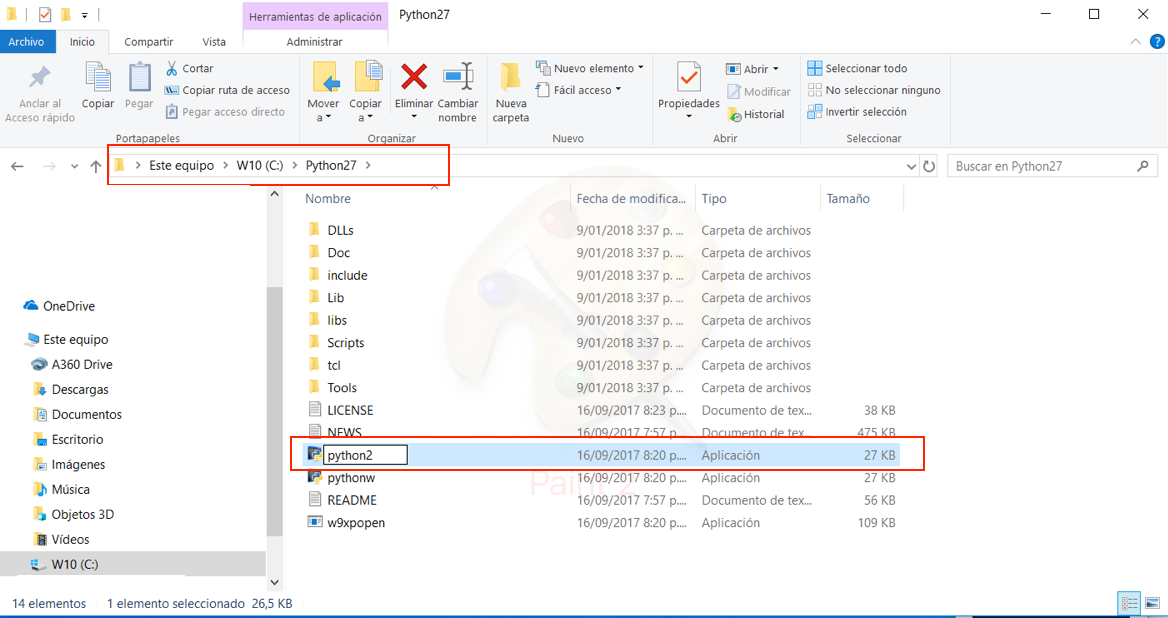1168x618 pixels.
Task: Open the Archivo menu tab
Action: coord(26,42)
